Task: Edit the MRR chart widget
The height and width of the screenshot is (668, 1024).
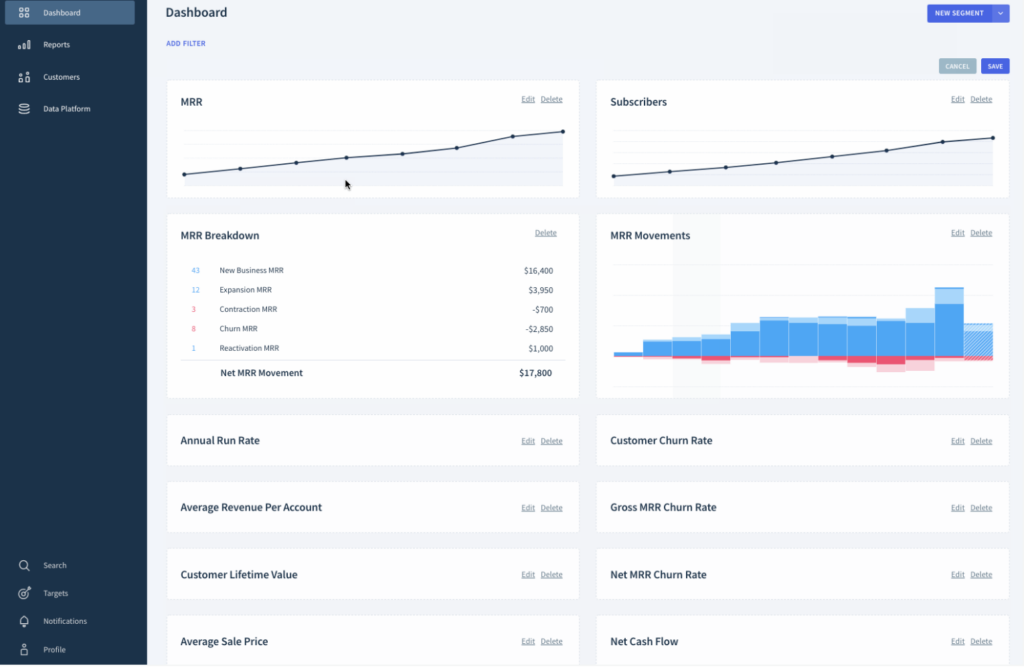Action: tap(528, 99)
